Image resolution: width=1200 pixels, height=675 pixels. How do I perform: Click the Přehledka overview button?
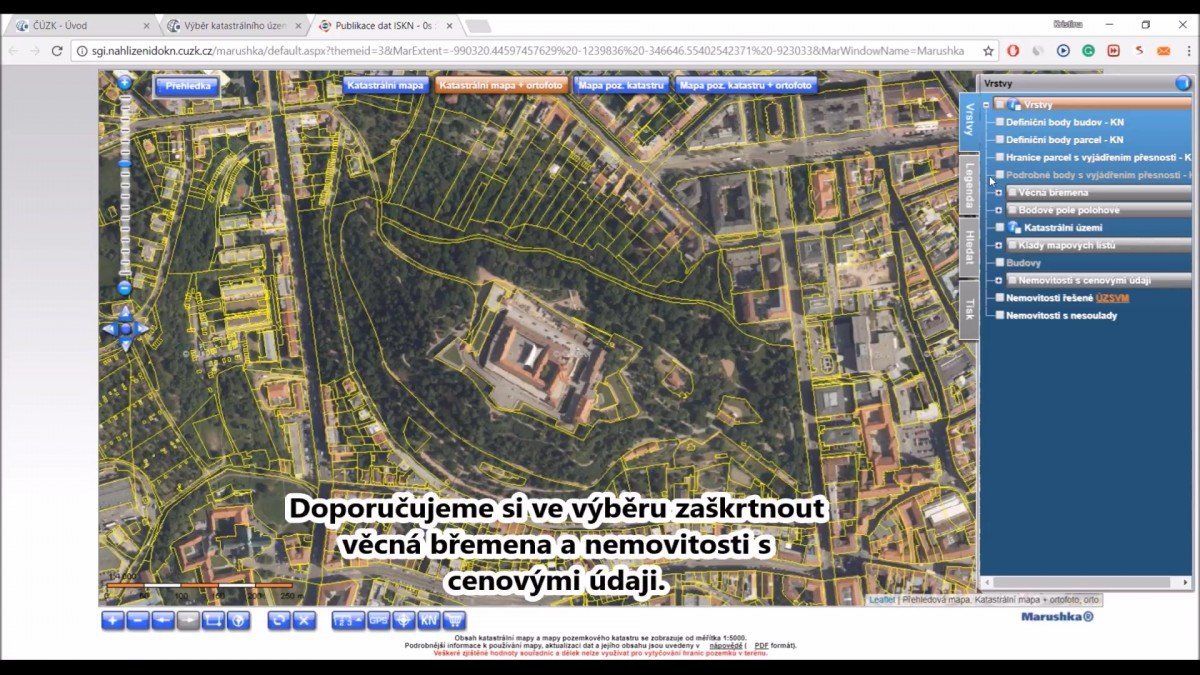pos(188,86)
